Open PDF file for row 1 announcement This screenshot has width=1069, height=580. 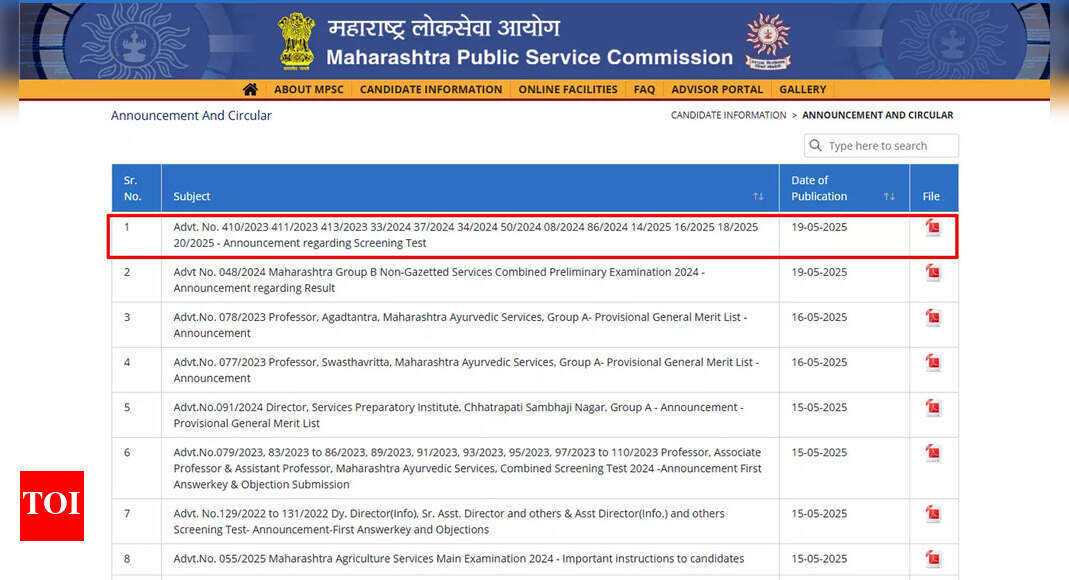click(x=932, y=228)
